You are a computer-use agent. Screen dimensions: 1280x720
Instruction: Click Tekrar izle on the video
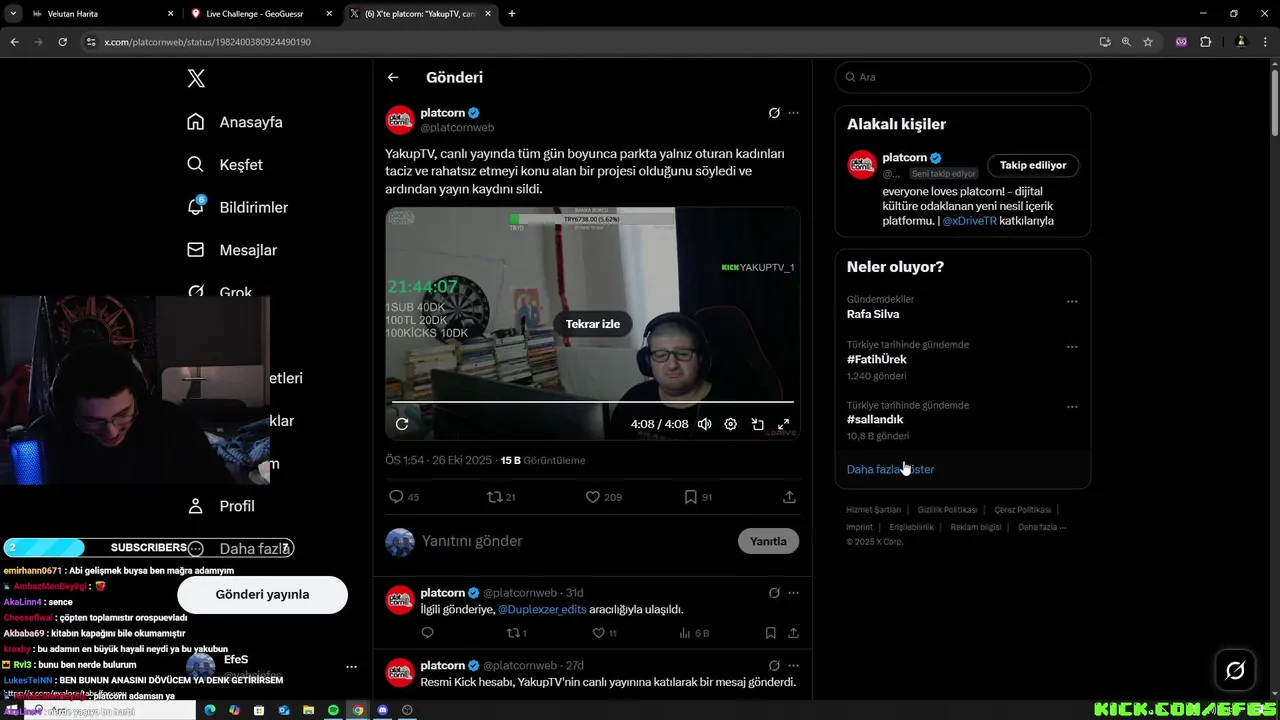coord(593,324)
